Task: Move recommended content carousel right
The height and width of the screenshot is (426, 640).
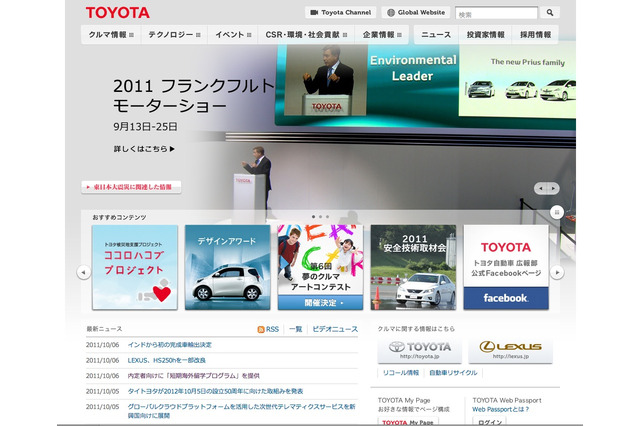Action: (557, 272)
